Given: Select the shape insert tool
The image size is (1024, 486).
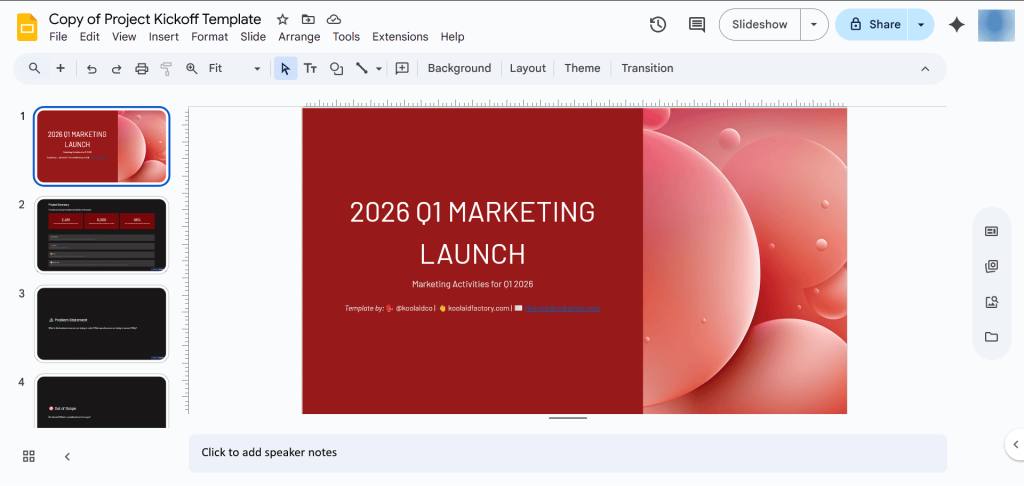Looking at the screenshot, I should coord(336,69).
